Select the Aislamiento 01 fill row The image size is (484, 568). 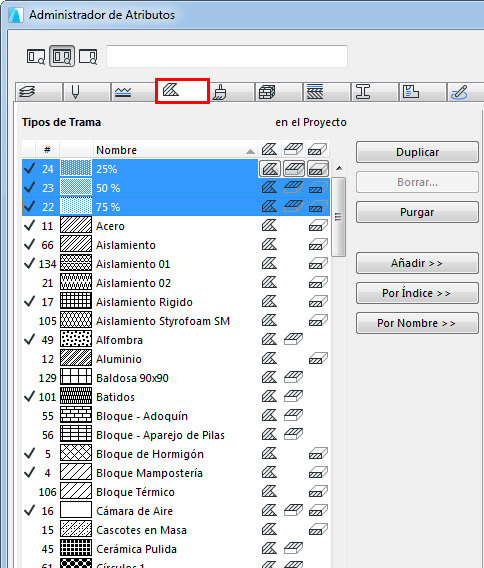point(176,264)
